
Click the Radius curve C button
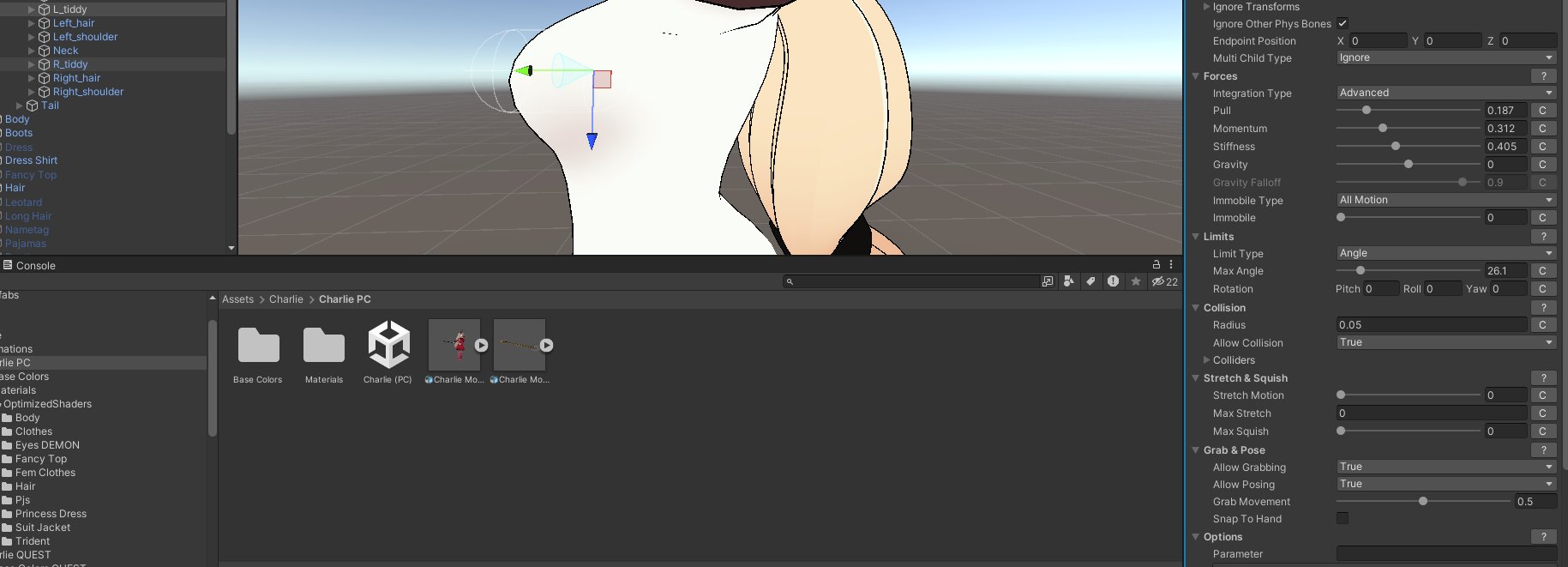(1542, 325)
